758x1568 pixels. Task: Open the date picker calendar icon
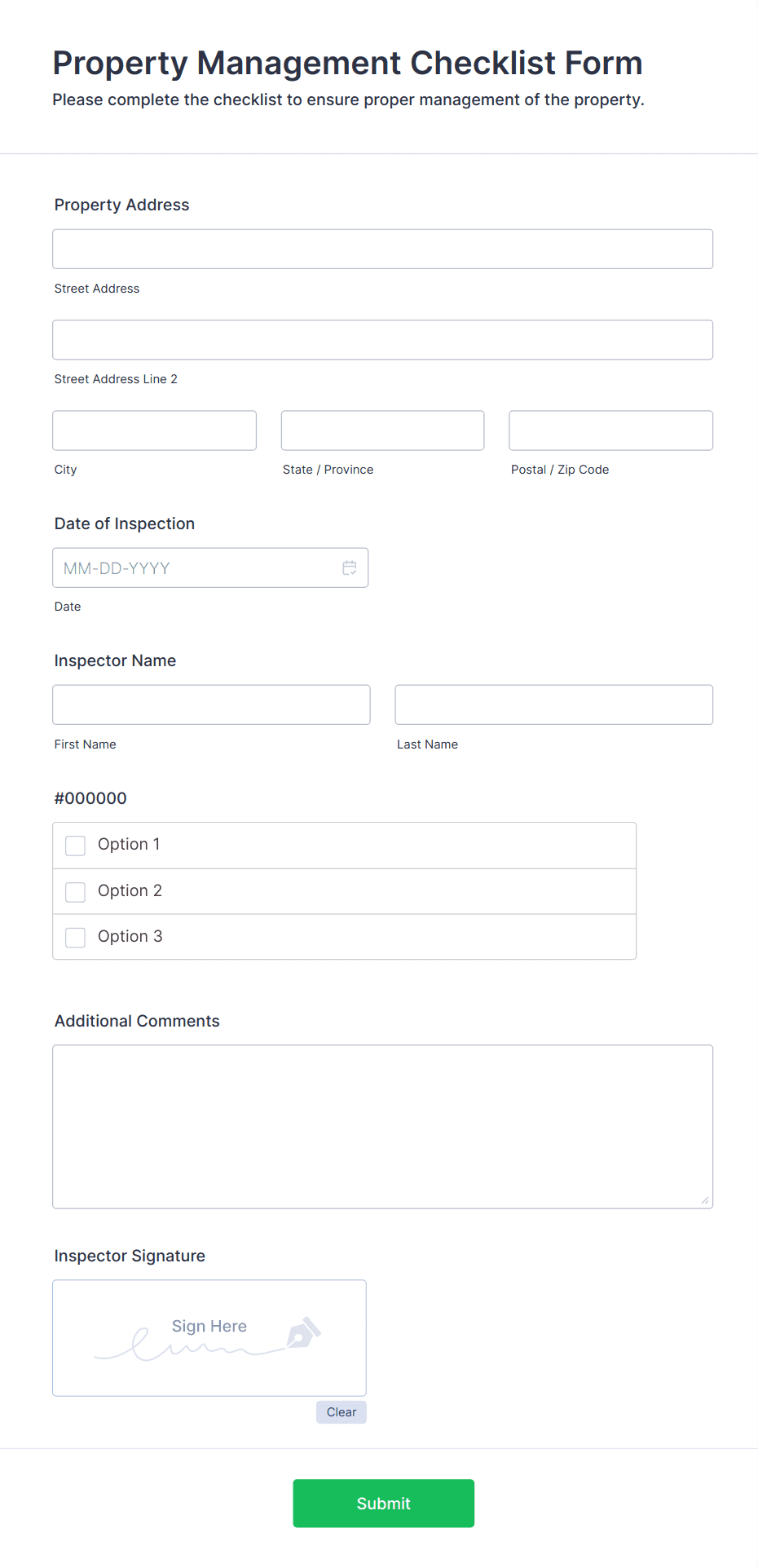coord(349,568)
